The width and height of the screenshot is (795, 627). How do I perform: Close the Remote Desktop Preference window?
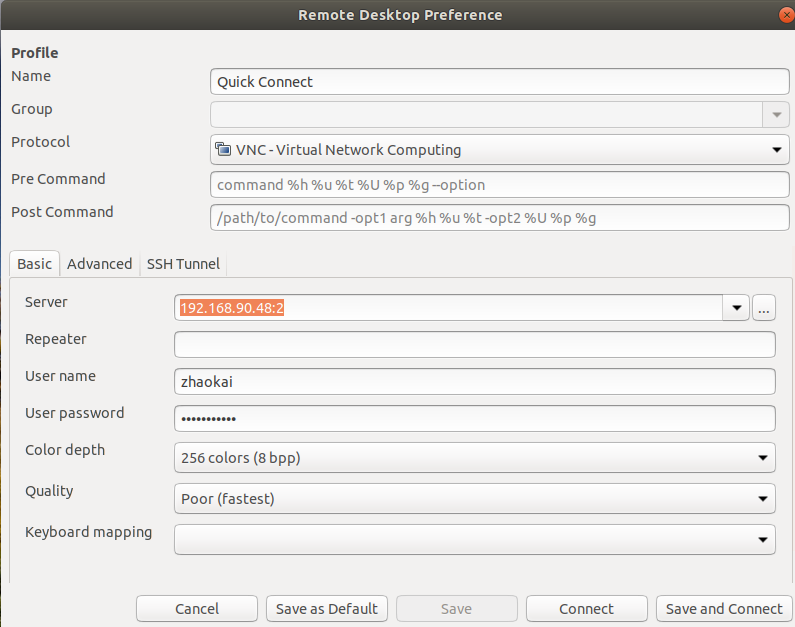pyautogui.click(x=786, y=15)
